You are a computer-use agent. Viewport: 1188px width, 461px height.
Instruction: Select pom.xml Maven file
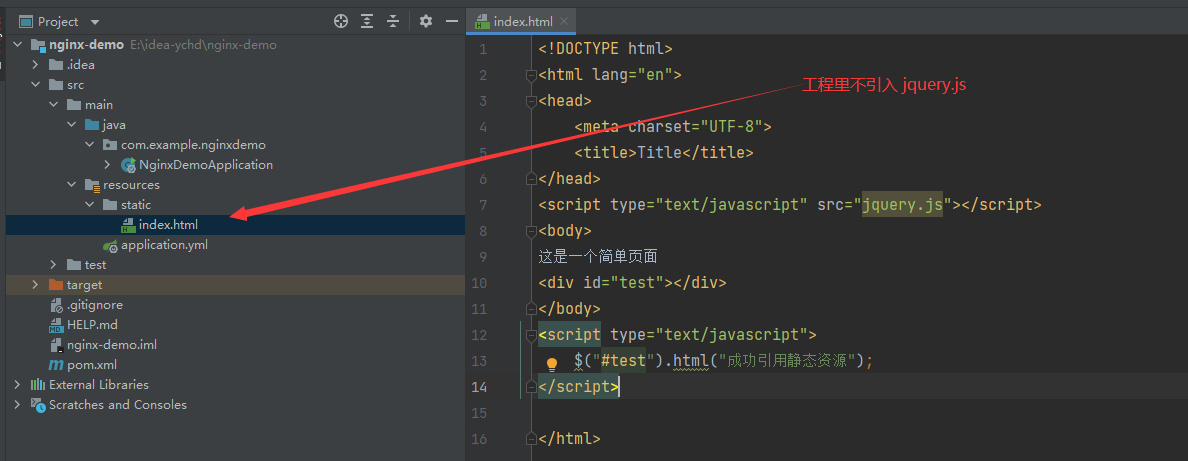point(92,365)
